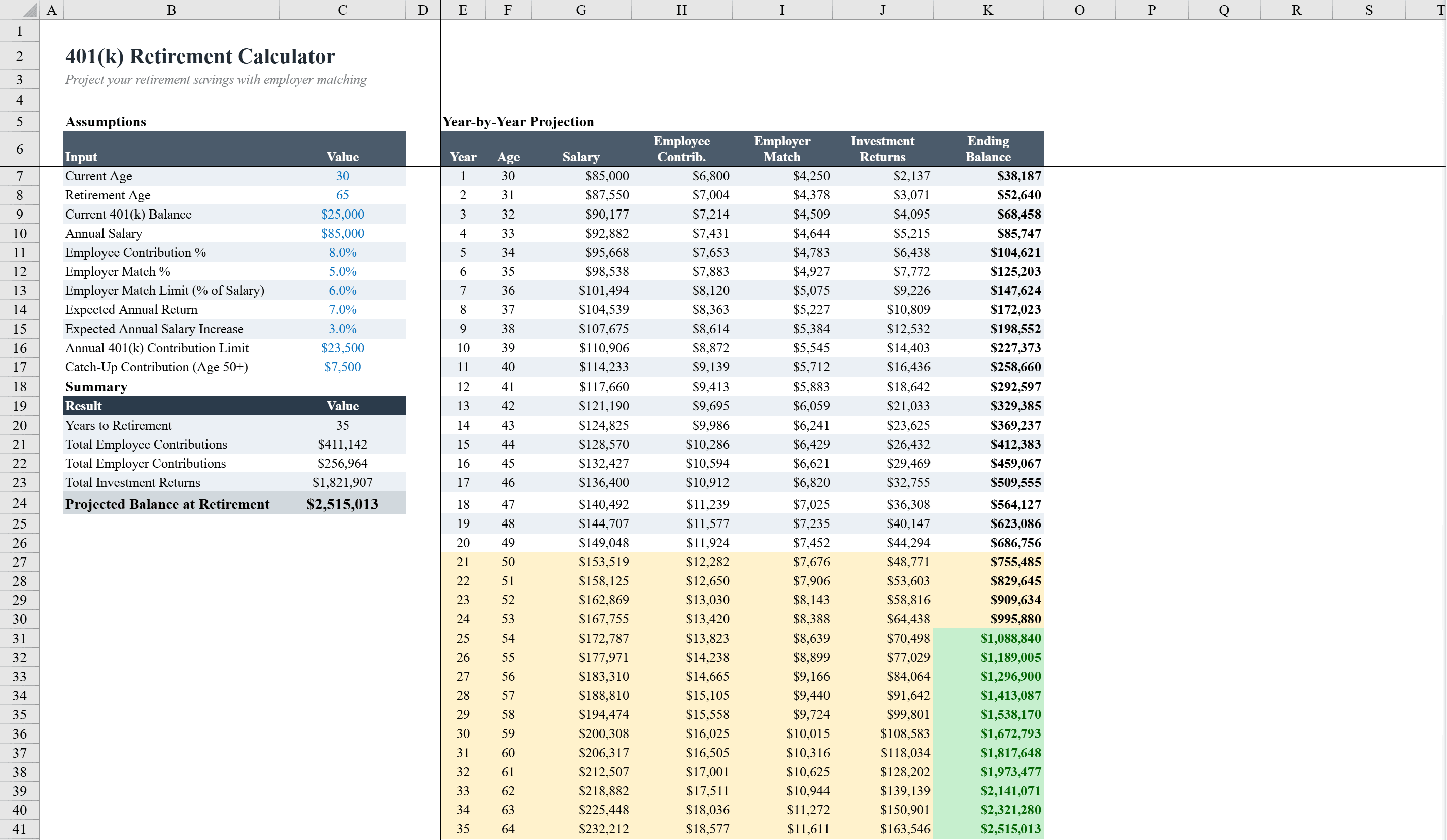
Task: Select column K header
Action: (x=989, y=10)
